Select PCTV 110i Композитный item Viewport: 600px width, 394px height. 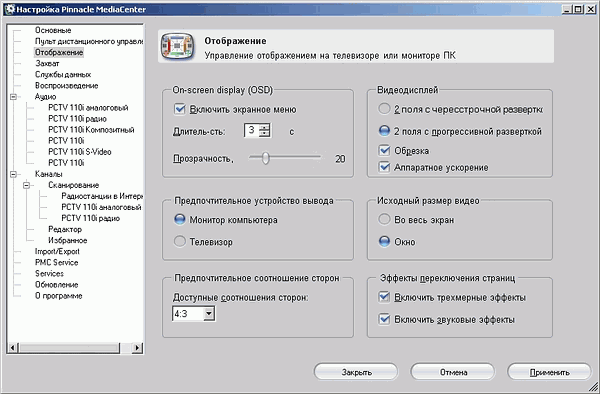(91, 130)
